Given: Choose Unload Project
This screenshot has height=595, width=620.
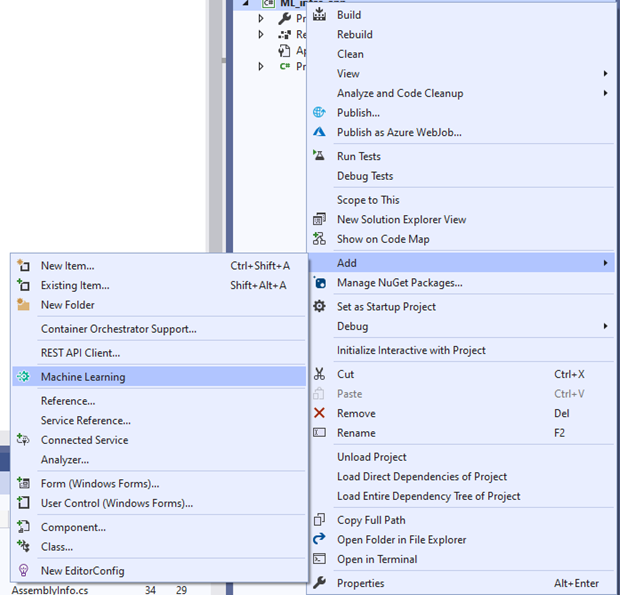Looking at the screenshot, I should click(x=460, y=457).
